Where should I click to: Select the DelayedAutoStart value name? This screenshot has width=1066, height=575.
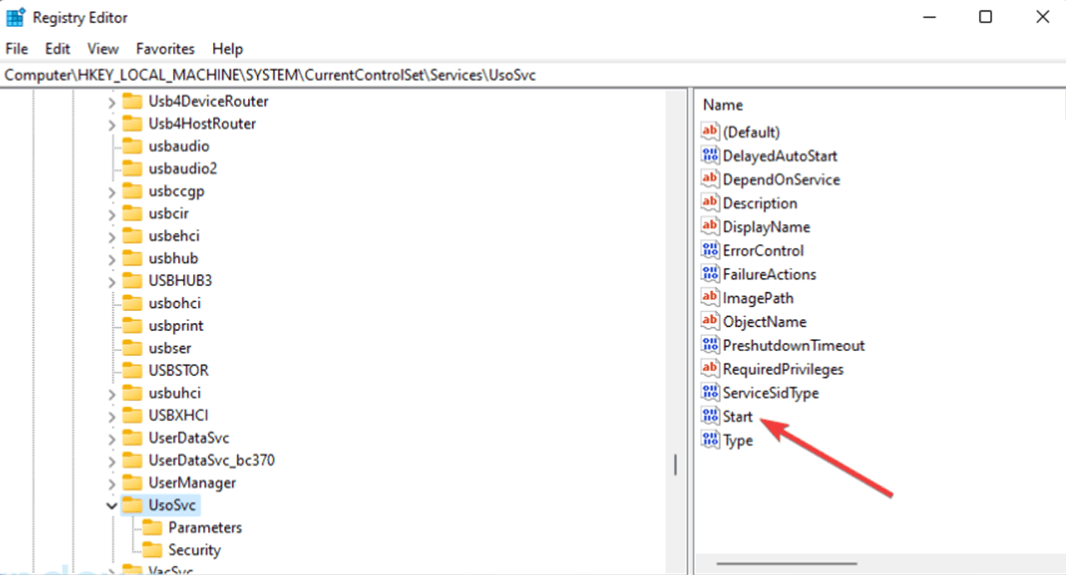pos(780,156)
